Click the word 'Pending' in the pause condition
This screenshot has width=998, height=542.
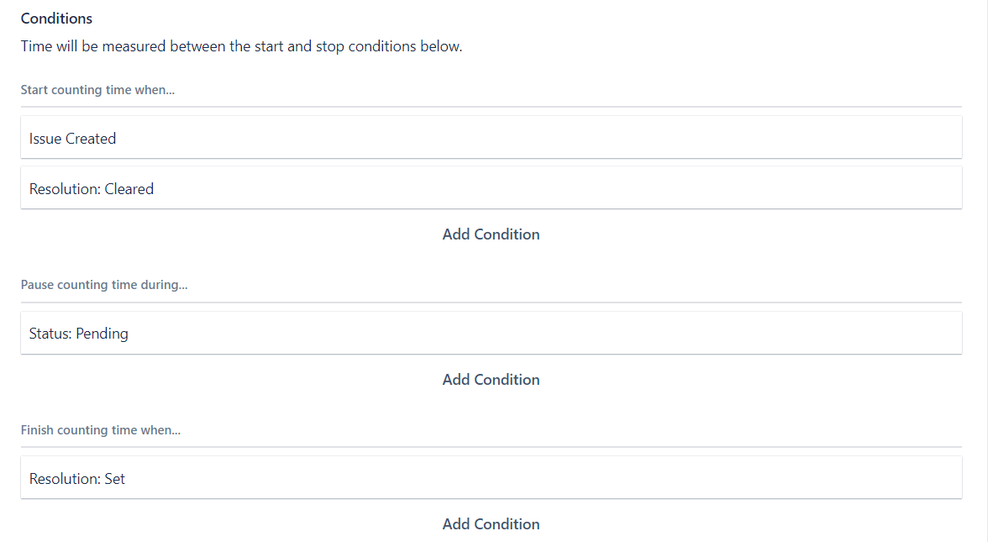pos(102,333)
